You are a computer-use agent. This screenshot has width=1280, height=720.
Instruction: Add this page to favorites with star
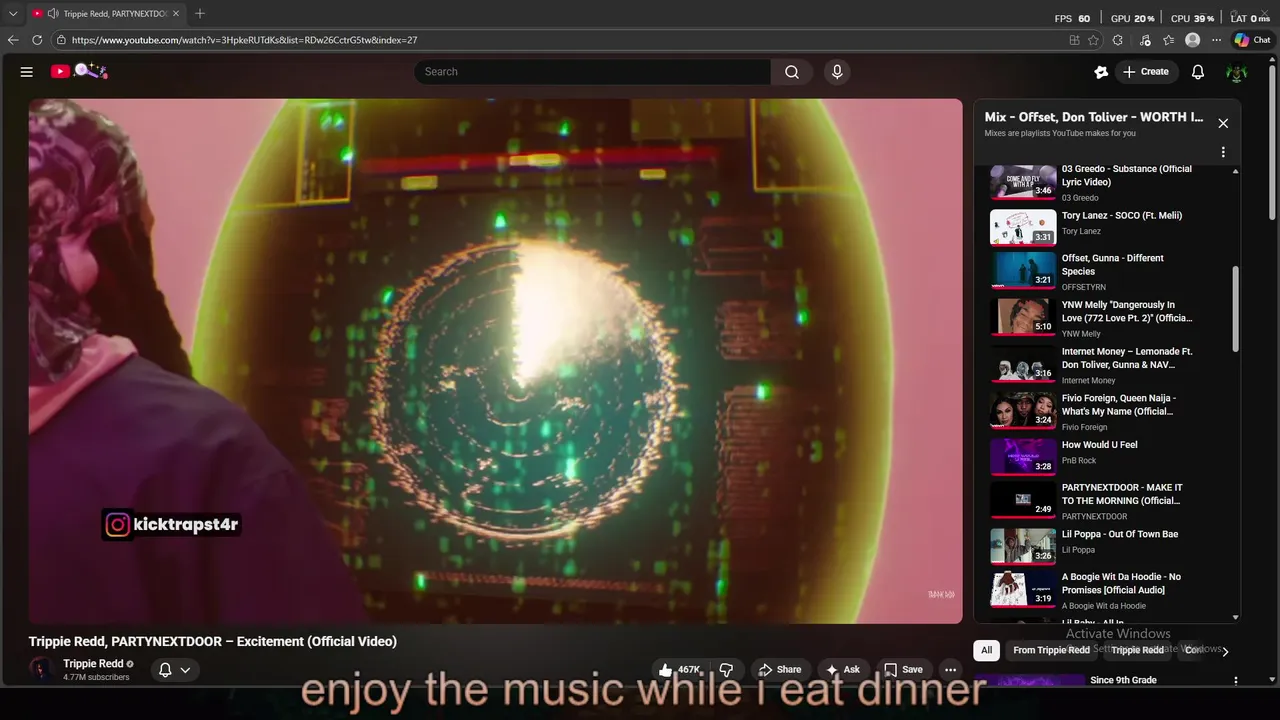point(1093,40)
